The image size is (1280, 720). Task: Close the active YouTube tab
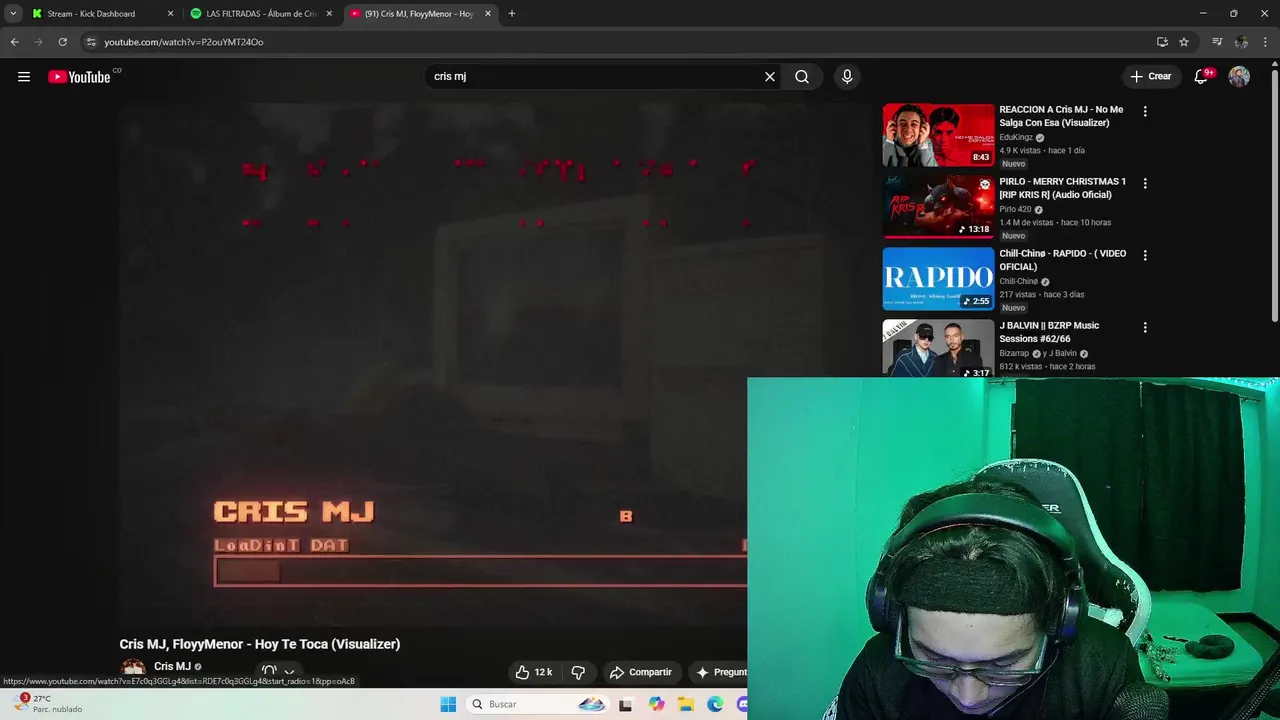pos(488,14)
